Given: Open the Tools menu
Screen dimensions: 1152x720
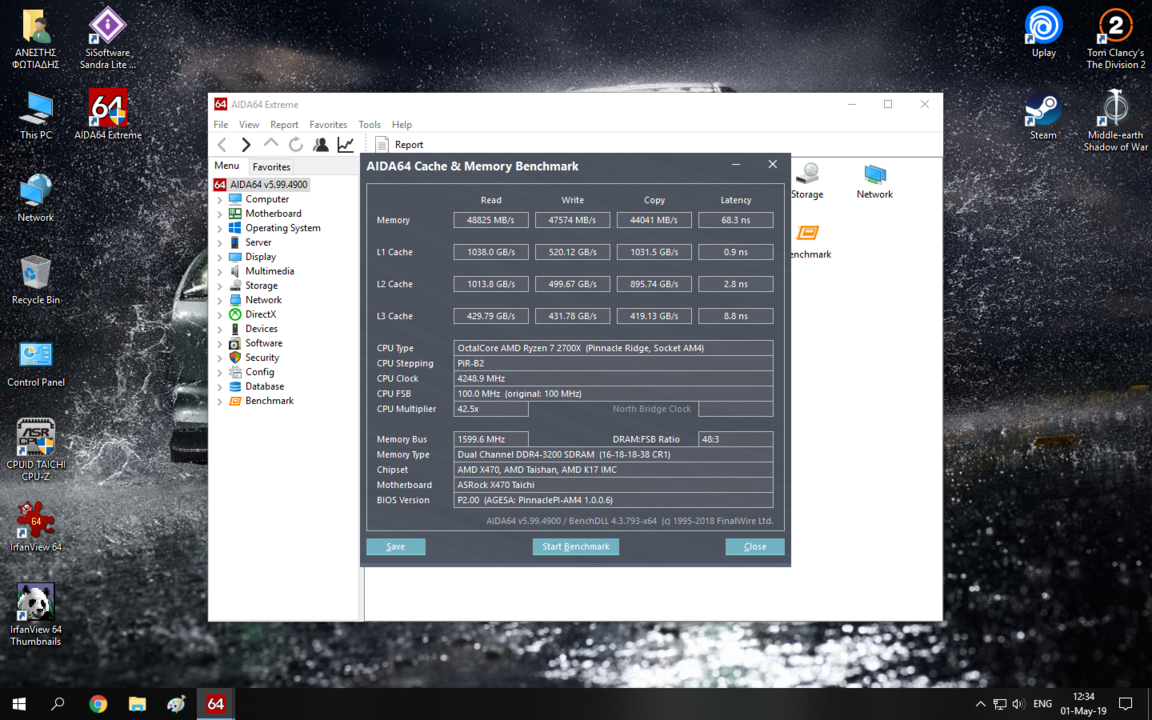Looking at the screenshot, I should [370, 125].
